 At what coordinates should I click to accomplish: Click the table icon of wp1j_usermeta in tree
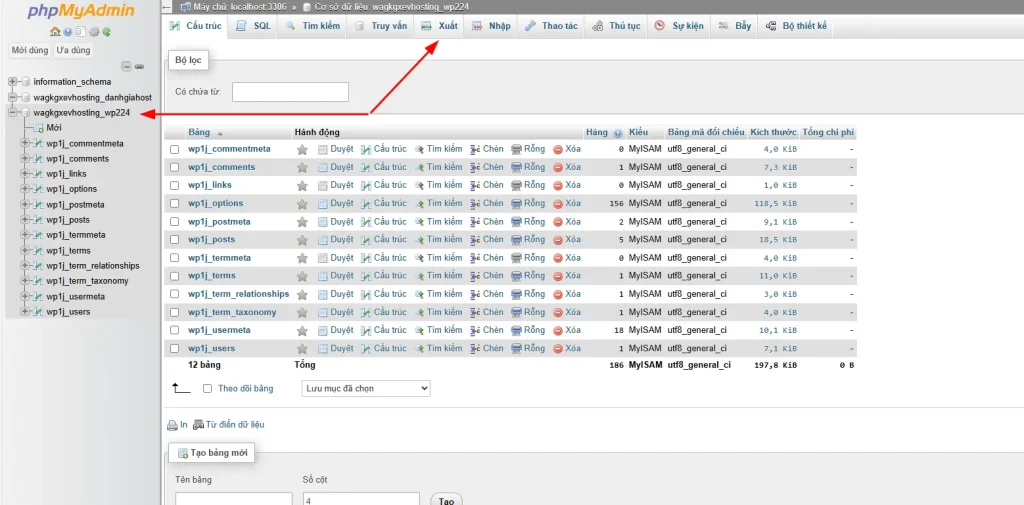coord(39,297)
